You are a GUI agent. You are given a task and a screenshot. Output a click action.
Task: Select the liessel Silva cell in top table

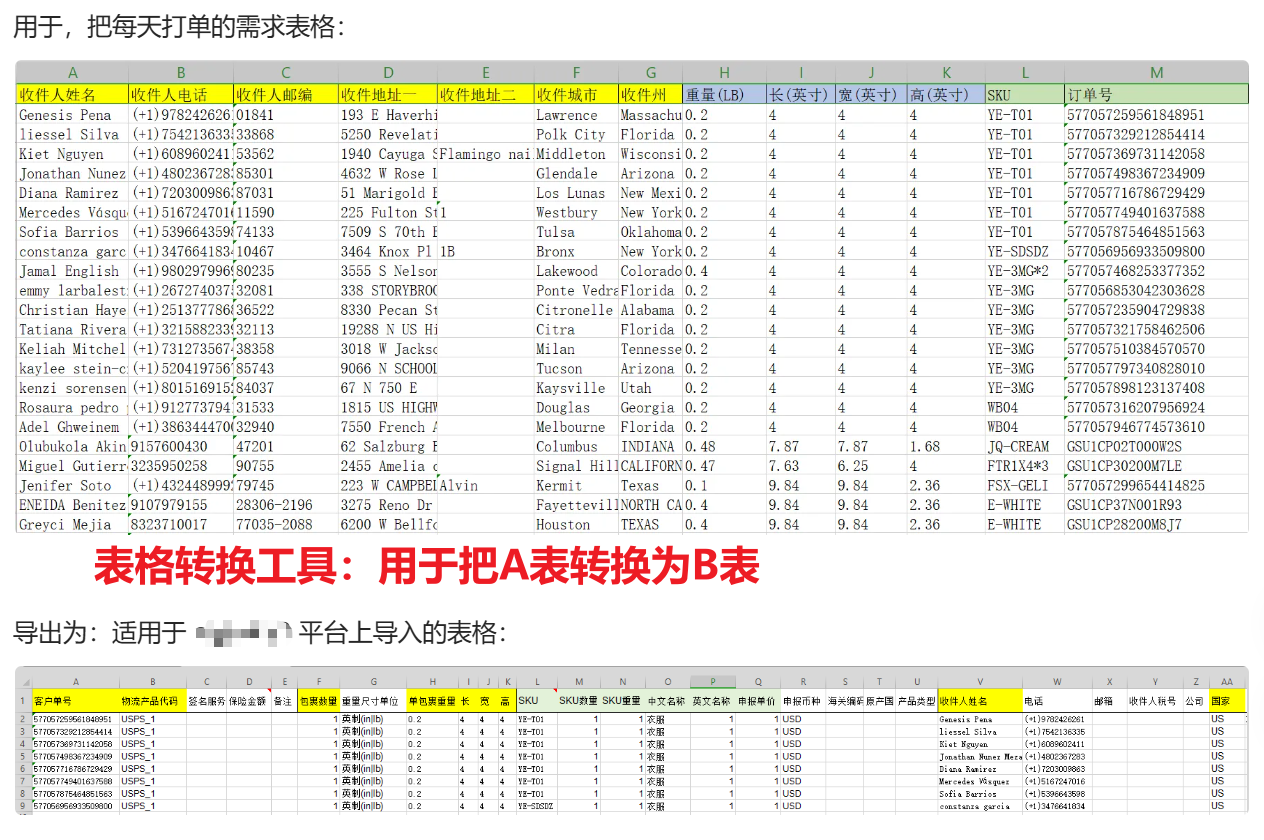[x=72, y=134]
